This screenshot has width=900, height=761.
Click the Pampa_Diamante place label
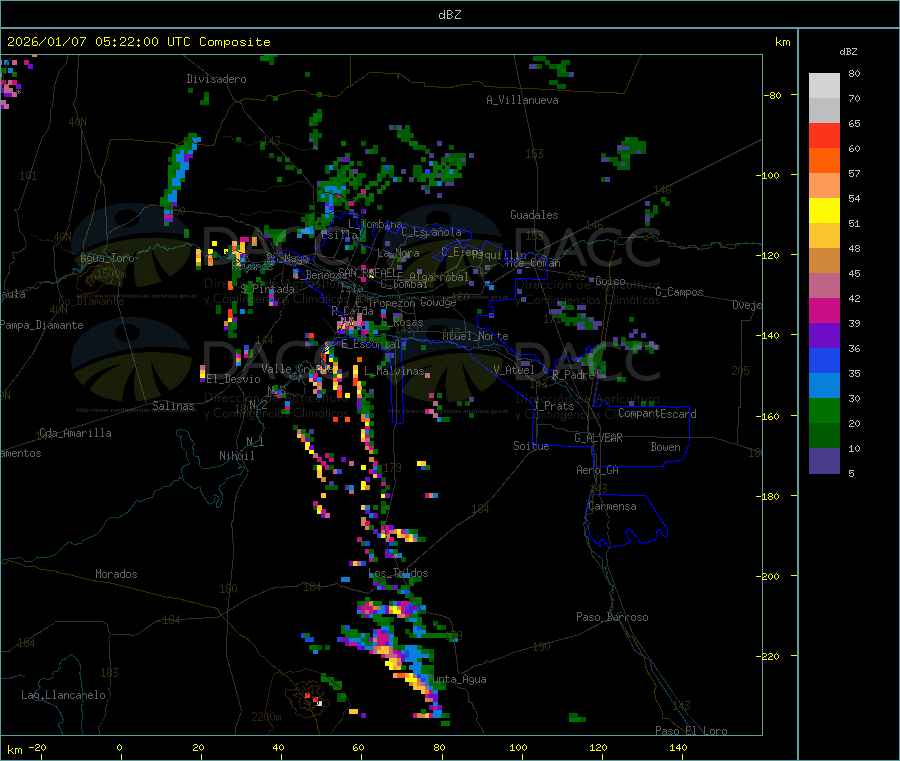pos(42,325)
